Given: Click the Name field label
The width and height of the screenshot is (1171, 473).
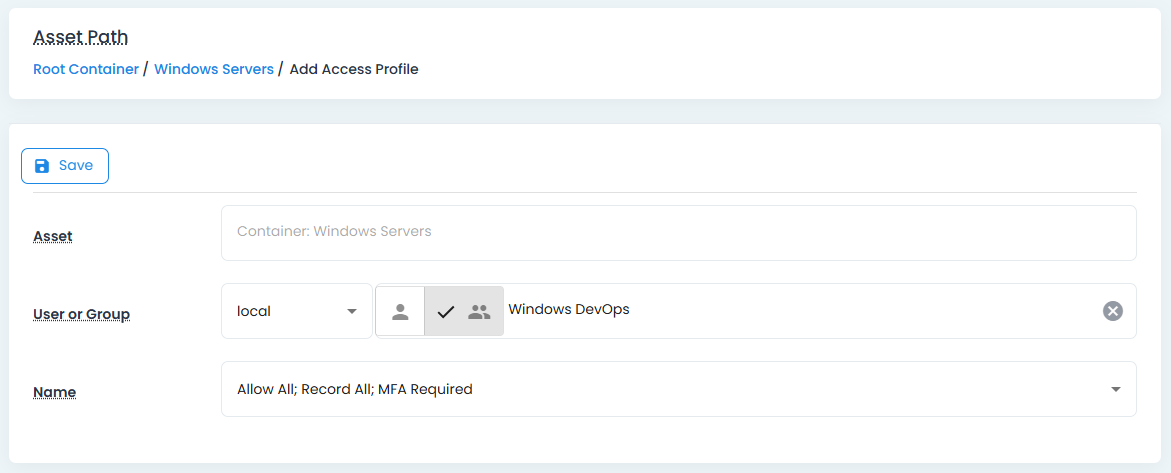Looking at the screenshot, I should click(x=55, y=392).
